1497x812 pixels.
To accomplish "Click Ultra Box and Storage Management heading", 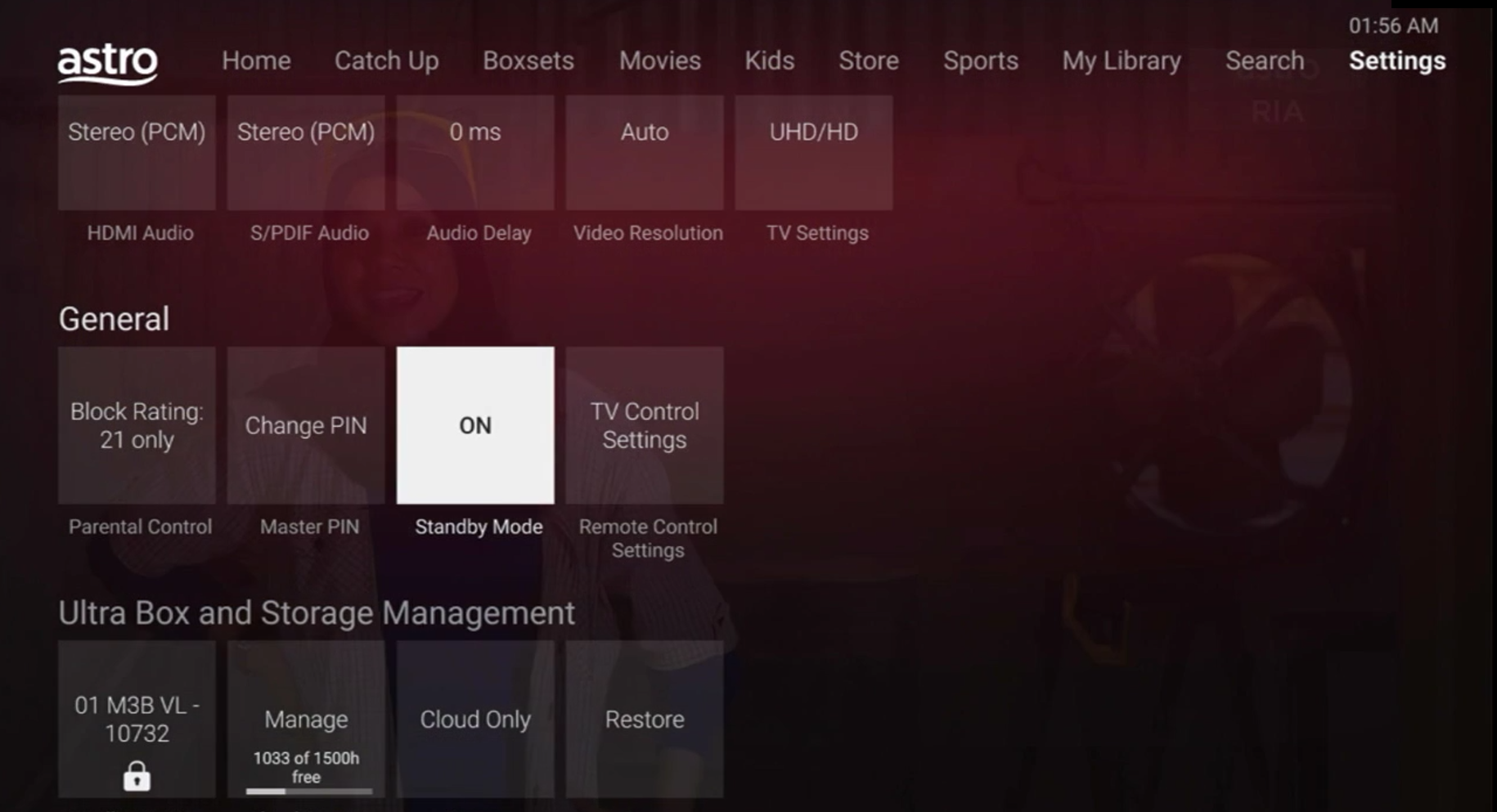I will pyautogui.click(x=317, y=613).
